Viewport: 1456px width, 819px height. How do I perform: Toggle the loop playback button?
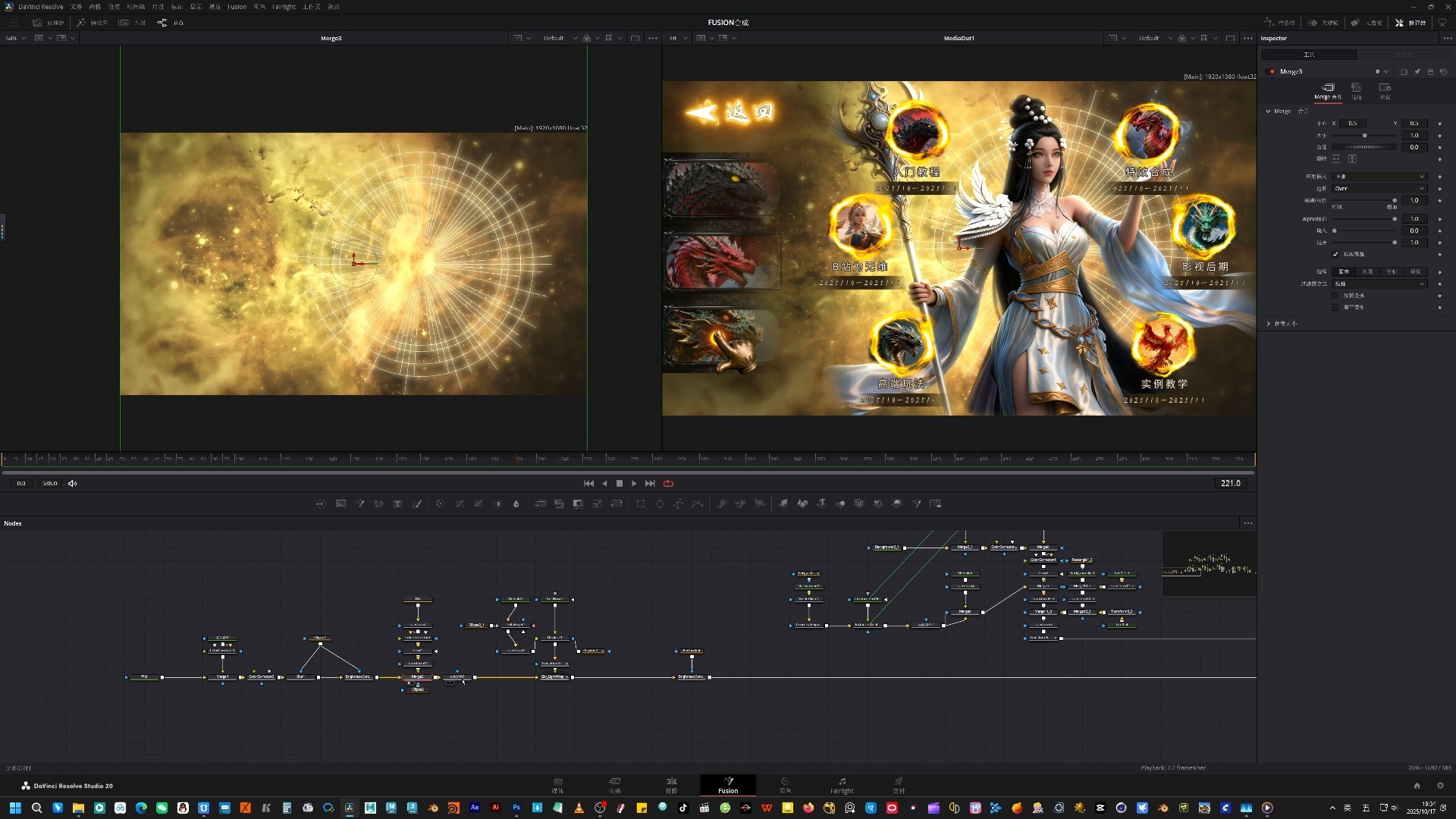[668, 483]
